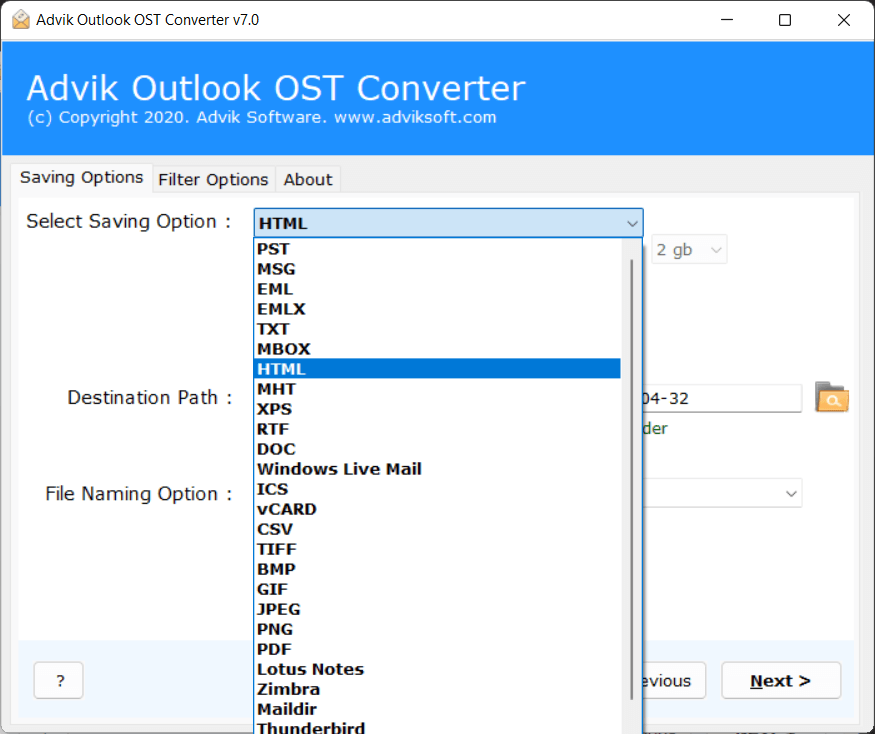Select EML format option

point(437,289)
